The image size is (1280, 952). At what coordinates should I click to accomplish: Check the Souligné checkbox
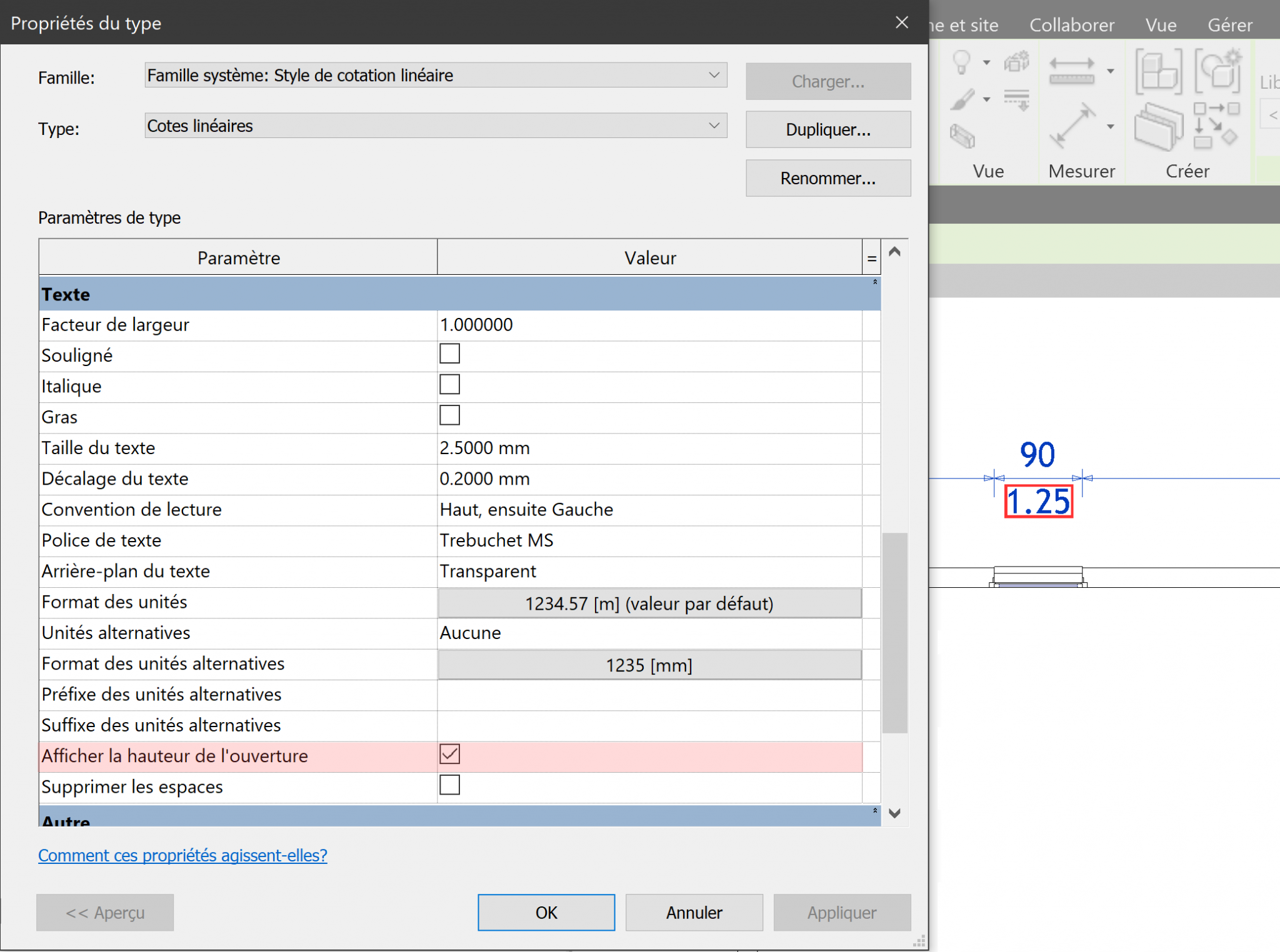[449, 354]
